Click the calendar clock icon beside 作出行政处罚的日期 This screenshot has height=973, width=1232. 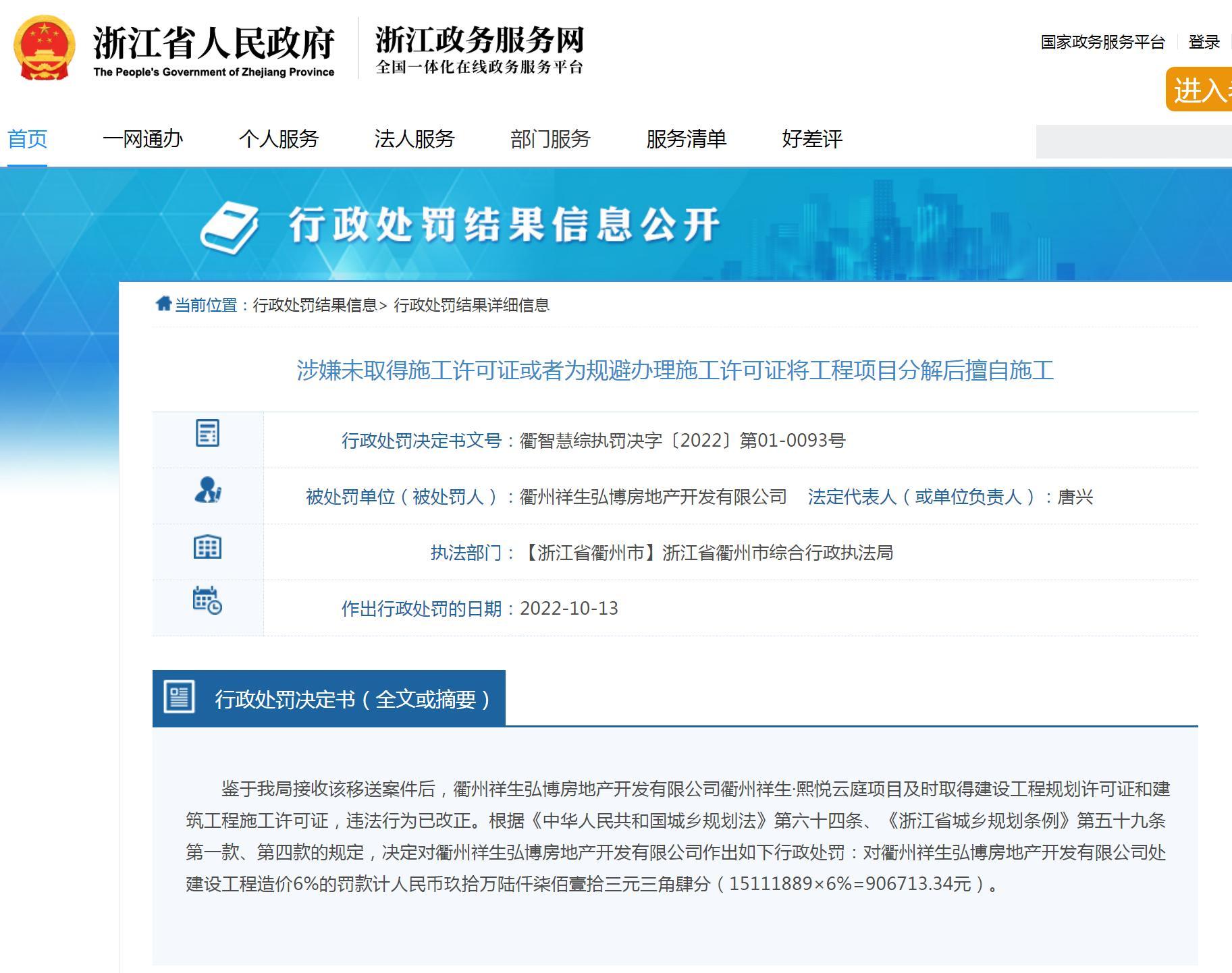coord(207,601)
